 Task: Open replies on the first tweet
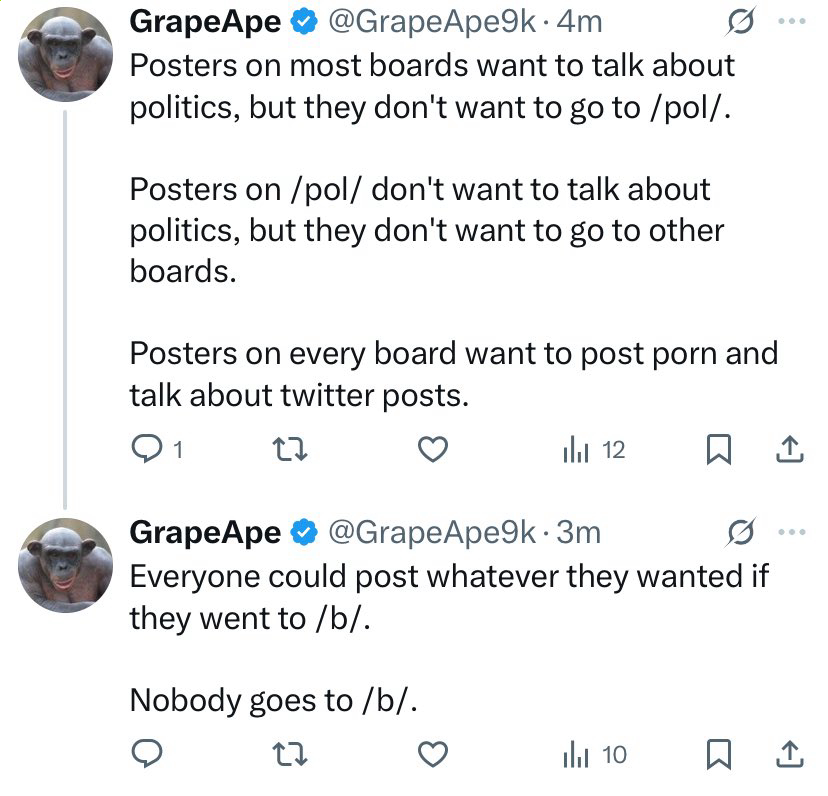[156, 449]
